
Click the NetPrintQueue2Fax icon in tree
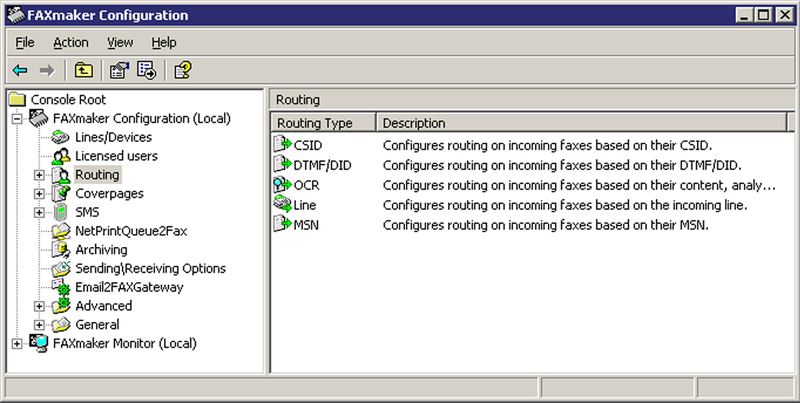61,231
